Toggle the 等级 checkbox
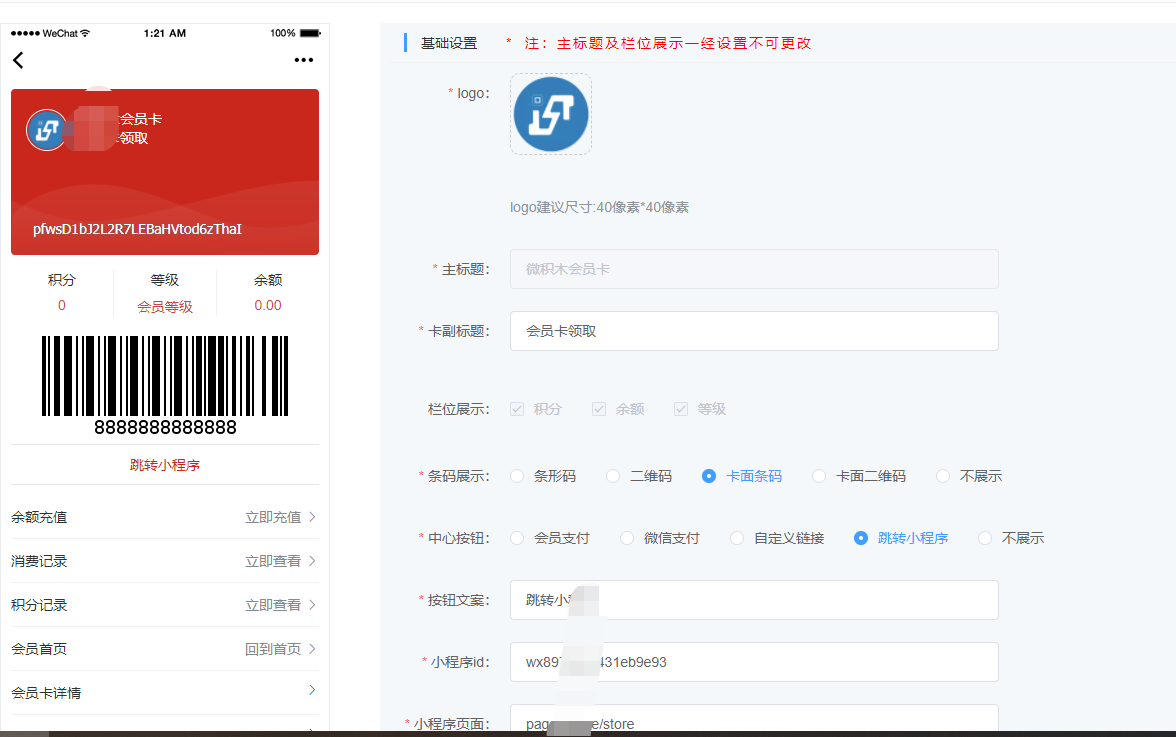 click(680, 409)
